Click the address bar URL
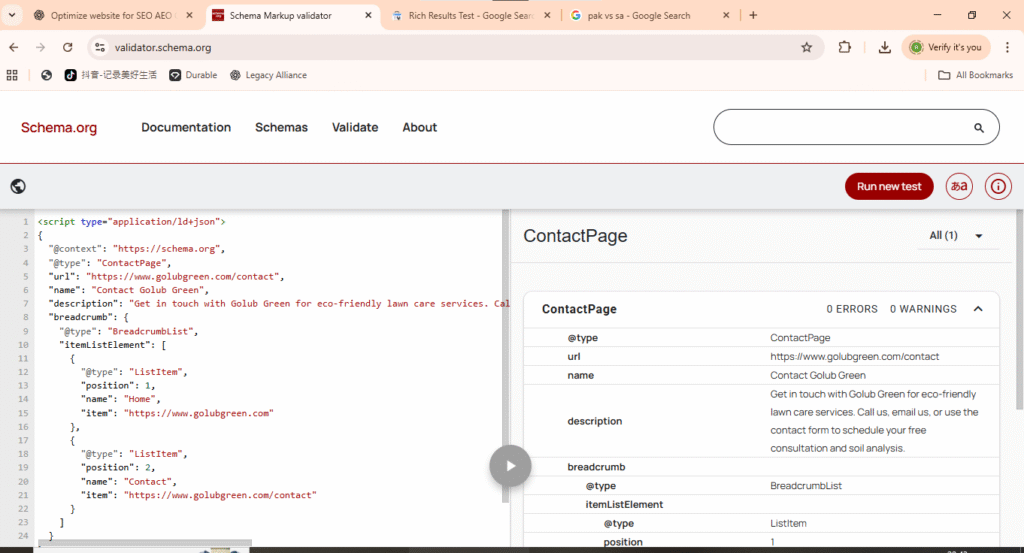 (163, 47)
